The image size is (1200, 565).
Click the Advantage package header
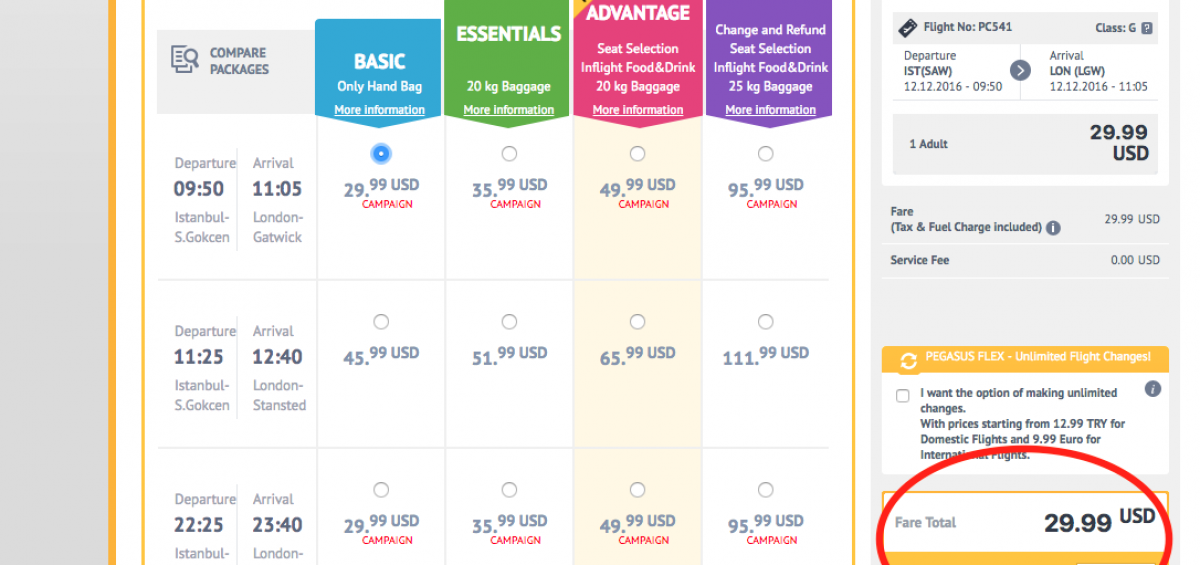click(x=637, y=14)
